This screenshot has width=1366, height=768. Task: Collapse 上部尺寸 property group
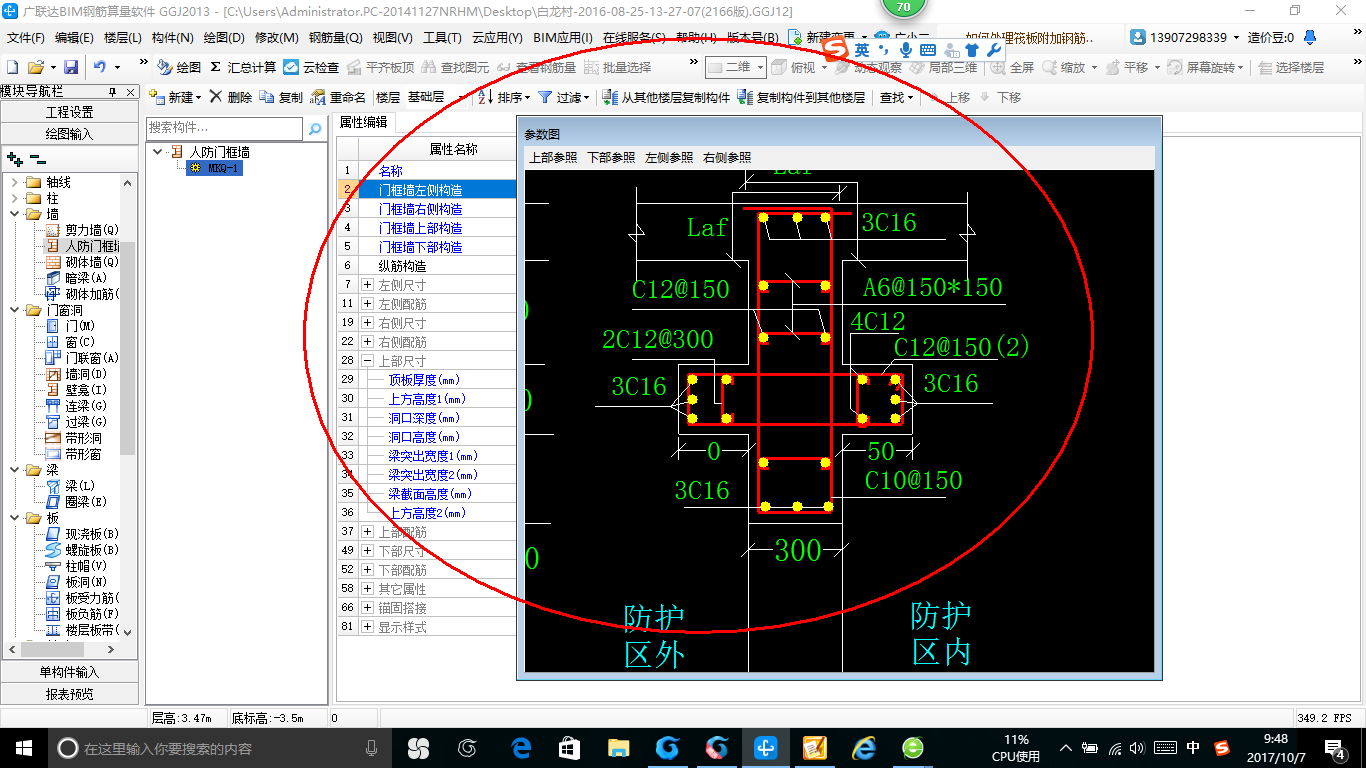(x=368, y=361)
